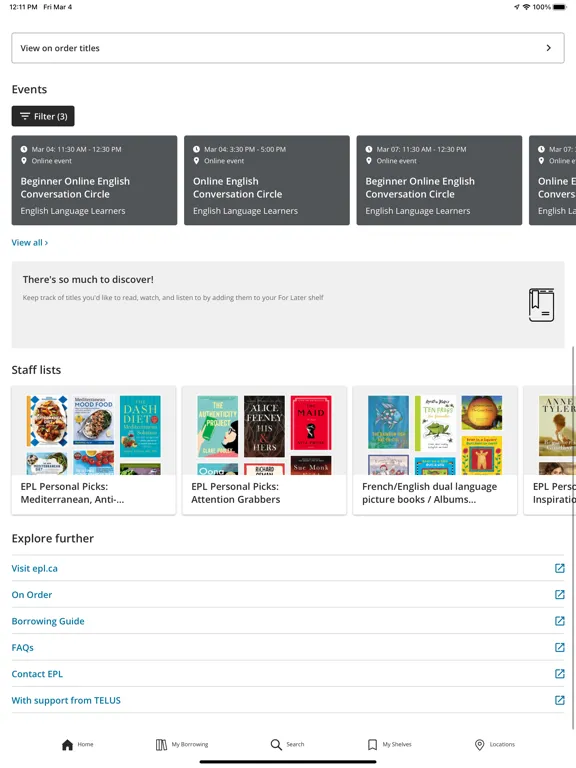Screen dimensions: 576x768
Task: Open With support from TELUS link
Action: pos(66,700)
